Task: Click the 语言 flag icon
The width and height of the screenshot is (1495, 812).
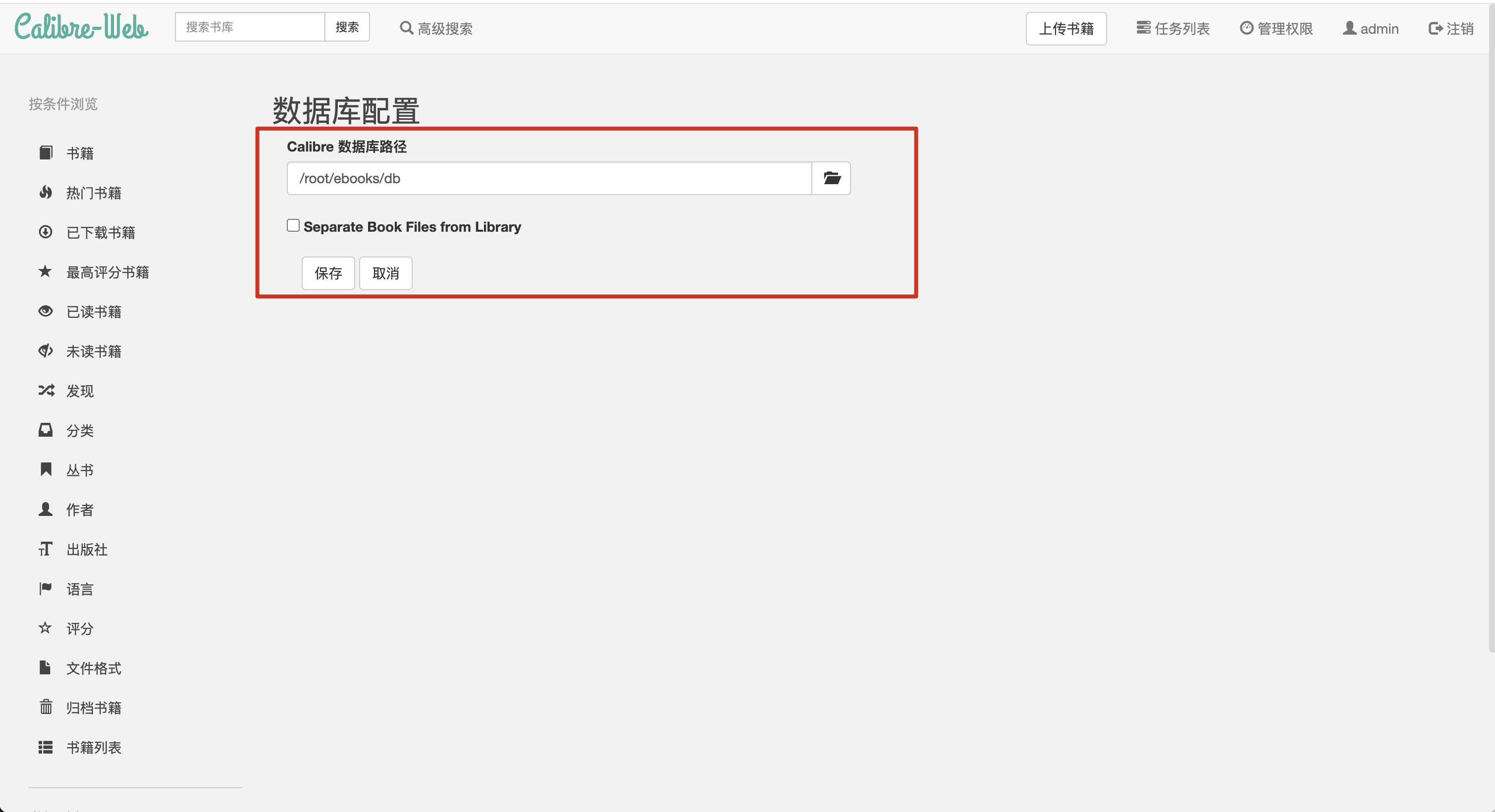Action: [45, 589]
